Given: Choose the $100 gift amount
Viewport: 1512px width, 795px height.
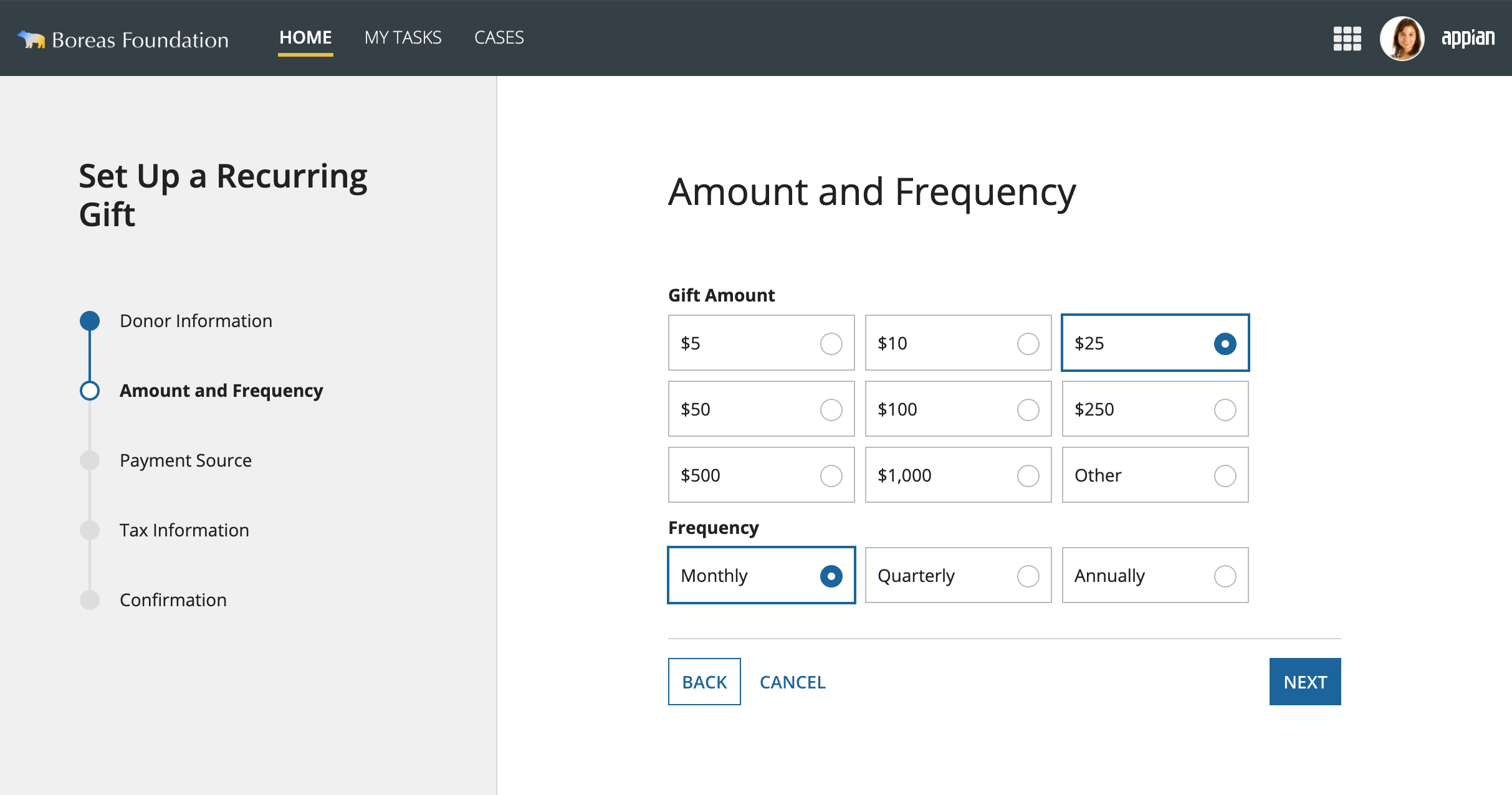Looking at the screenshot, I should click(x=958, y=409).
